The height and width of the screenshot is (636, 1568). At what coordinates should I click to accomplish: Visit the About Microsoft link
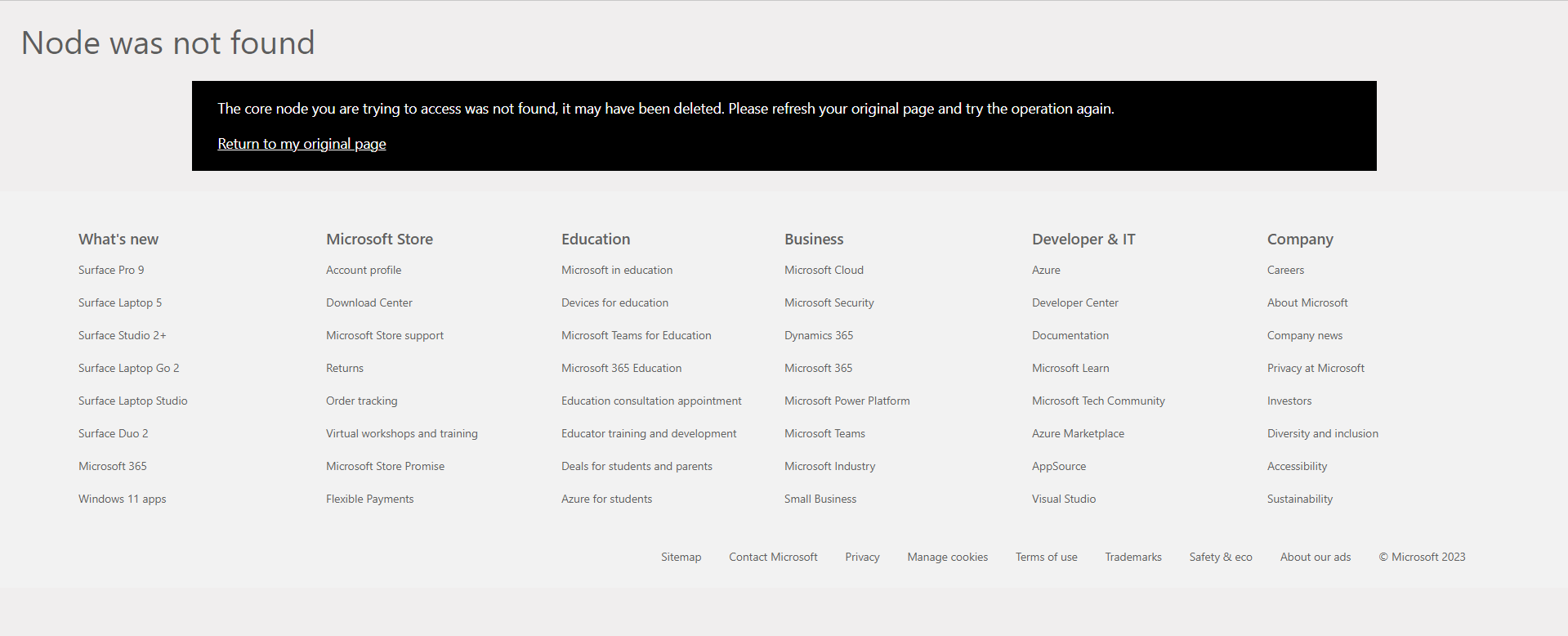pos(1307,302)
